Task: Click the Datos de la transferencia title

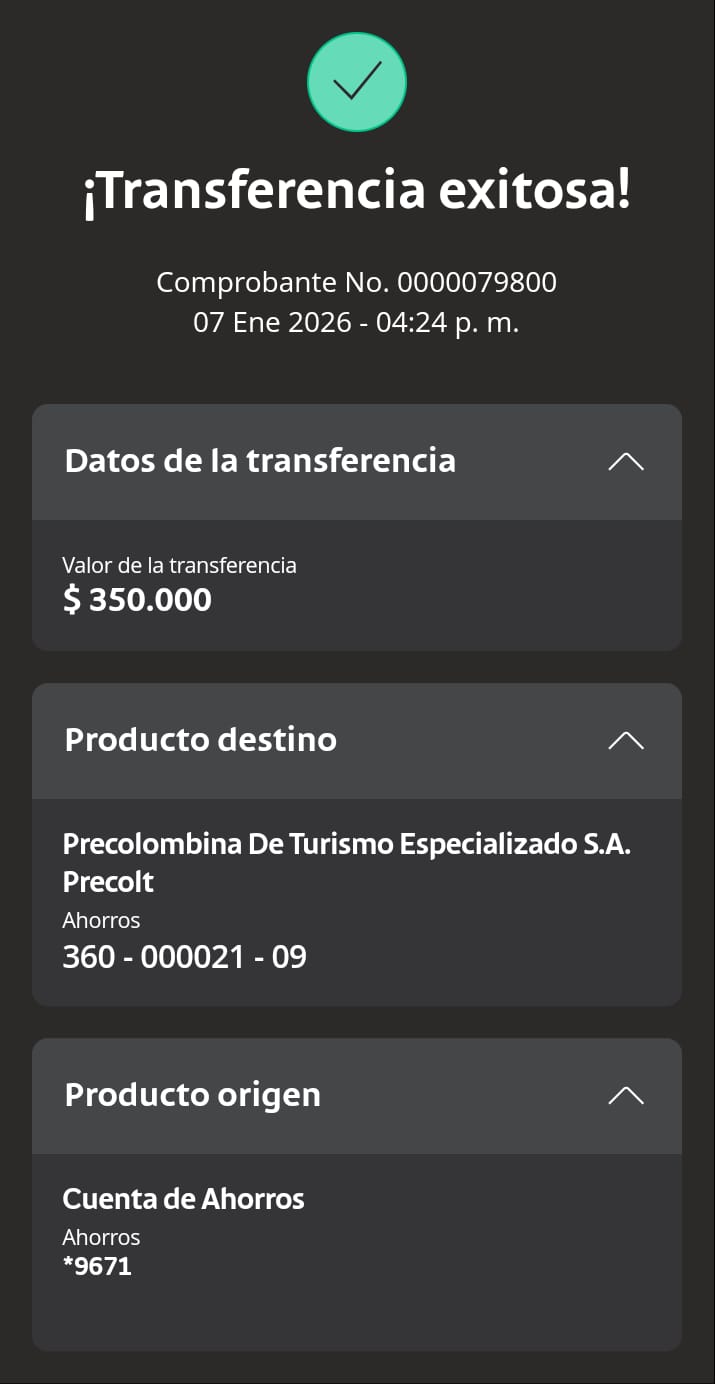Action: click(x=260, y=461)
